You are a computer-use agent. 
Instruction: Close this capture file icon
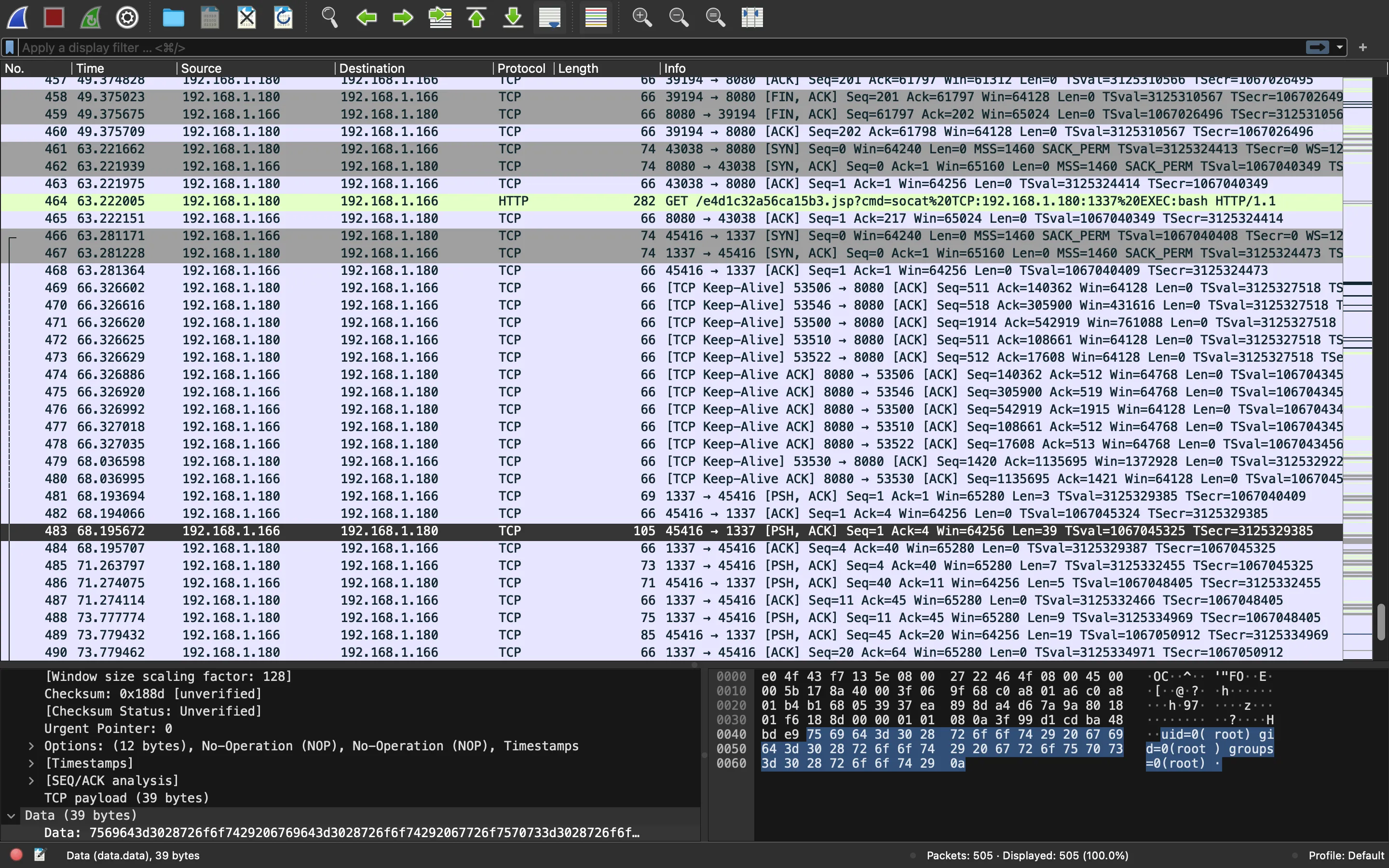point(247,17)
